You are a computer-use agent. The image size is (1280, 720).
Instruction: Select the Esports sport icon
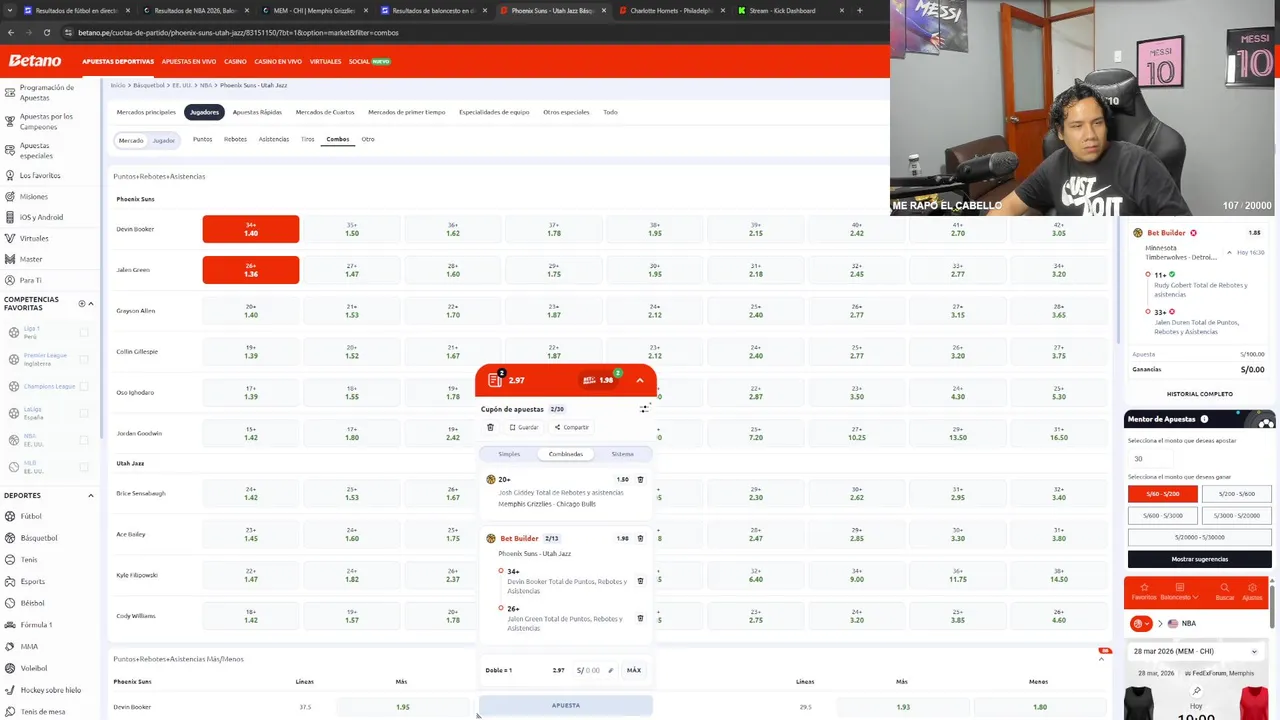(10, 581)
